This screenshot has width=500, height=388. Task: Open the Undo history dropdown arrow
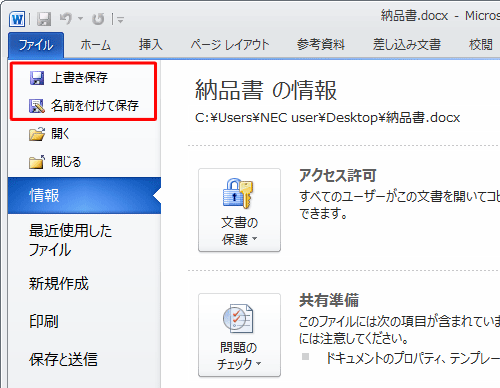(80, 19)
